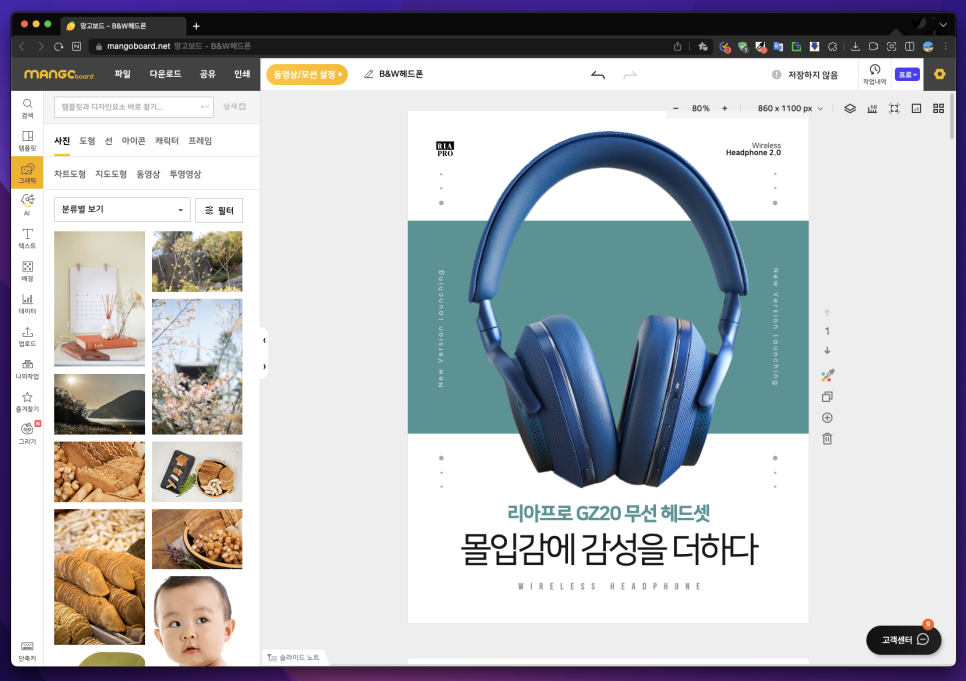The width and height of the screenshot is (966, 681).
Task: Open the 파일 menu
Action: click(123, 74)
